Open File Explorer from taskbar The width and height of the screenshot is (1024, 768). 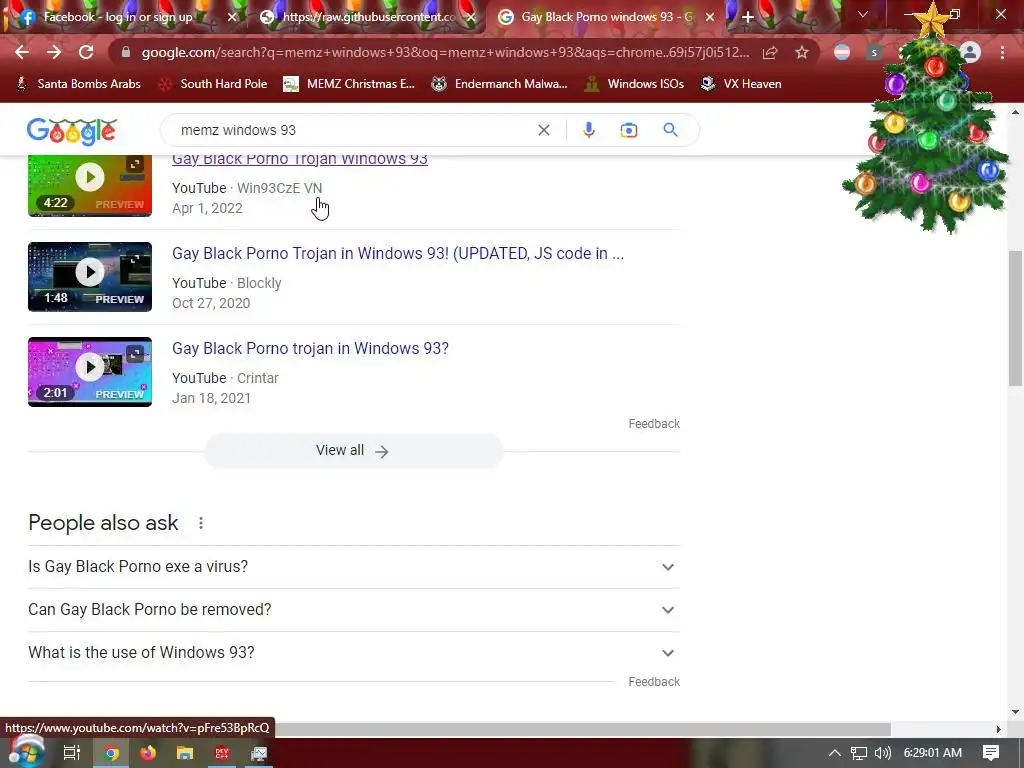click(185, 753)
